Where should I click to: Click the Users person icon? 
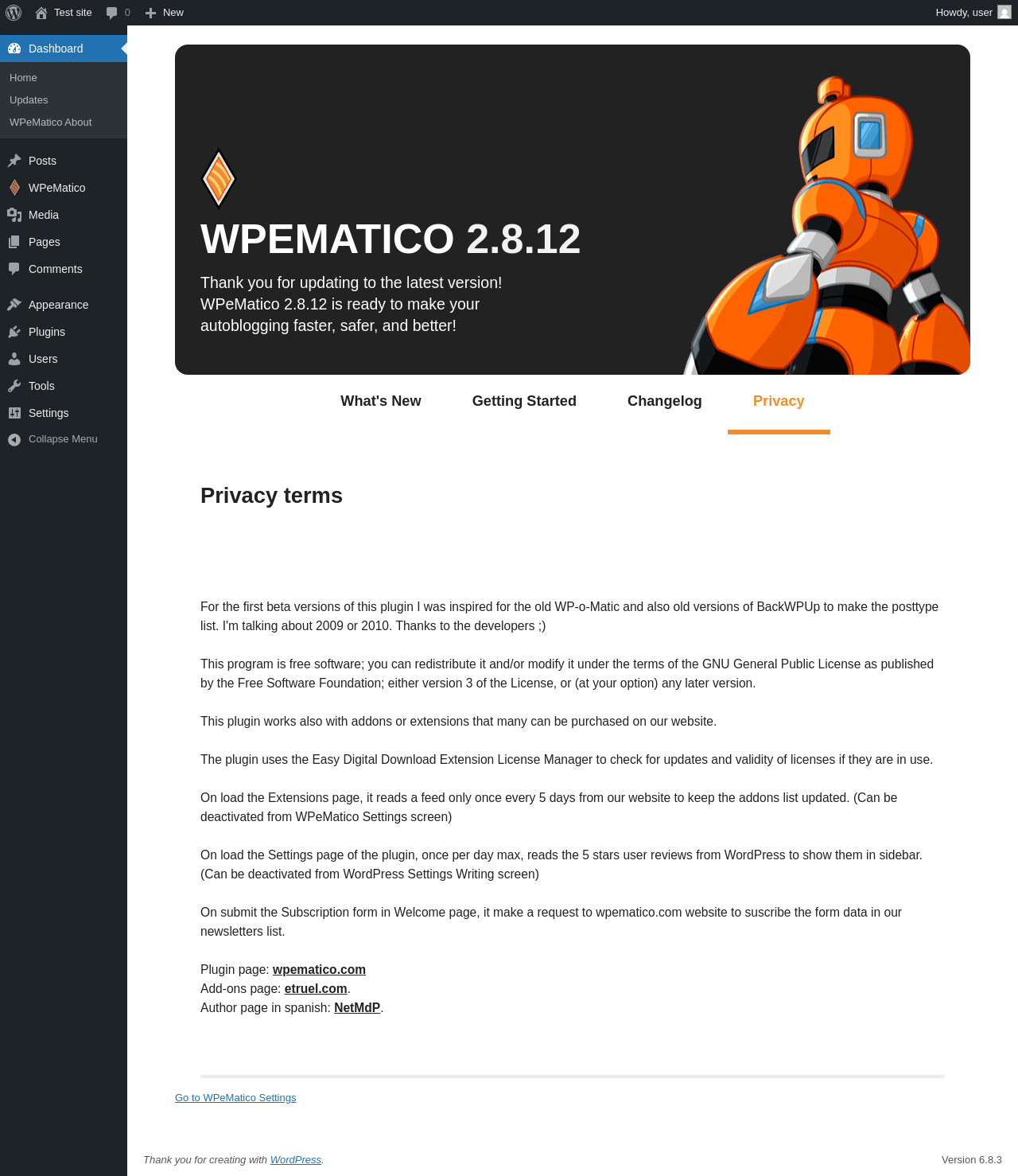click(14, 359)
